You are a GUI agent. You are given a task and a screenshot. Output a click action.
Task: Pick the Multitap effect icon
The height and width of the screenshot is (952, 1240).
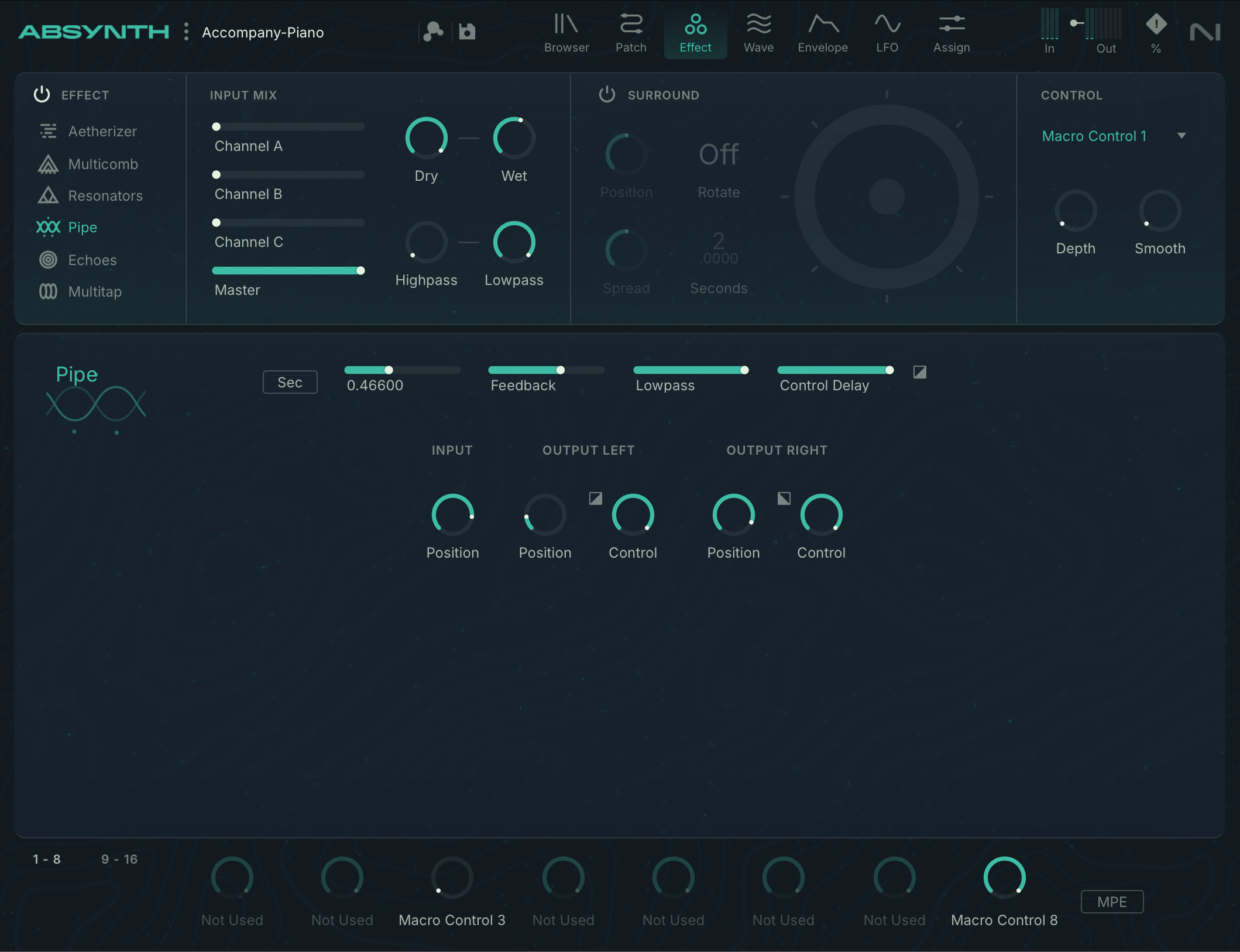pyautogui.click(x=48, y=291)
